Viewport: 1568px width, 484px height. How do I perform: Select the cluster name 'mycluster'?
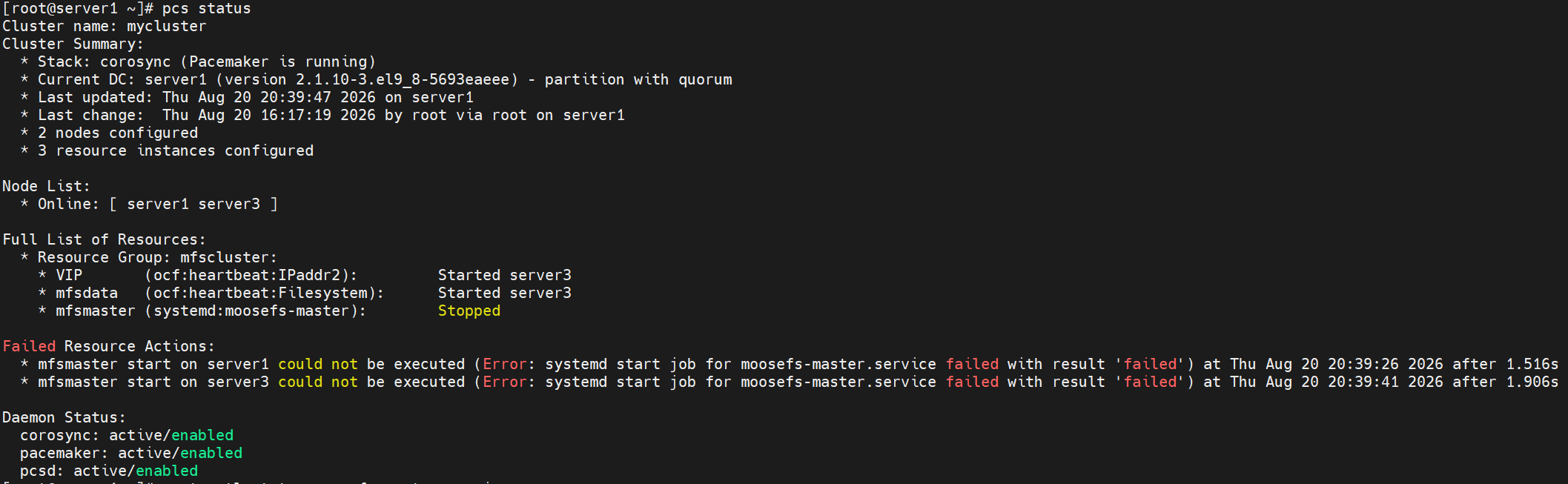point(167,27)
